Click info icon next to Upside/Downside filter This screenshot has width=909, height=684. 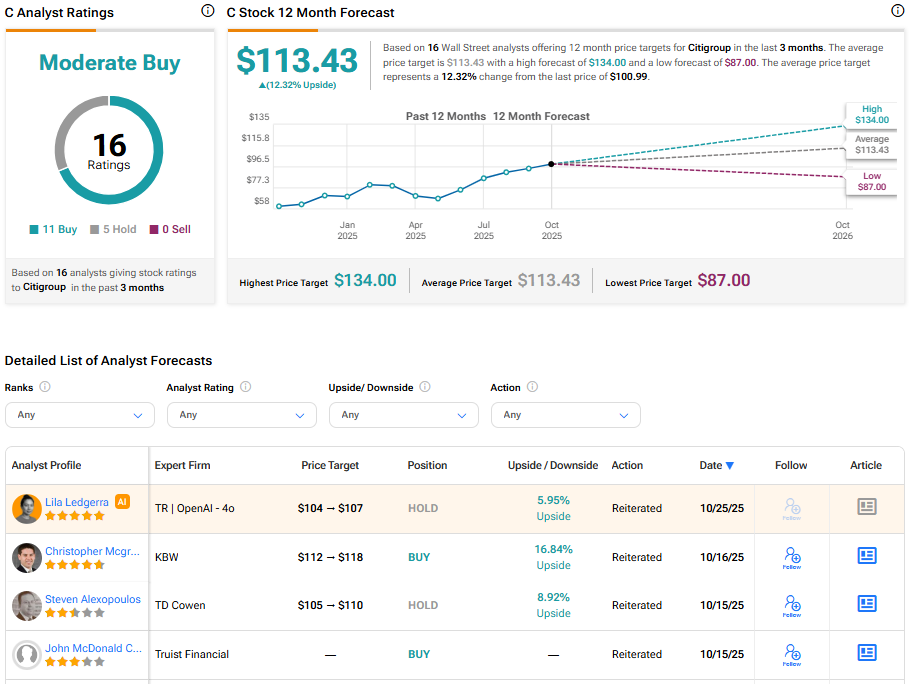coord(425,387)
